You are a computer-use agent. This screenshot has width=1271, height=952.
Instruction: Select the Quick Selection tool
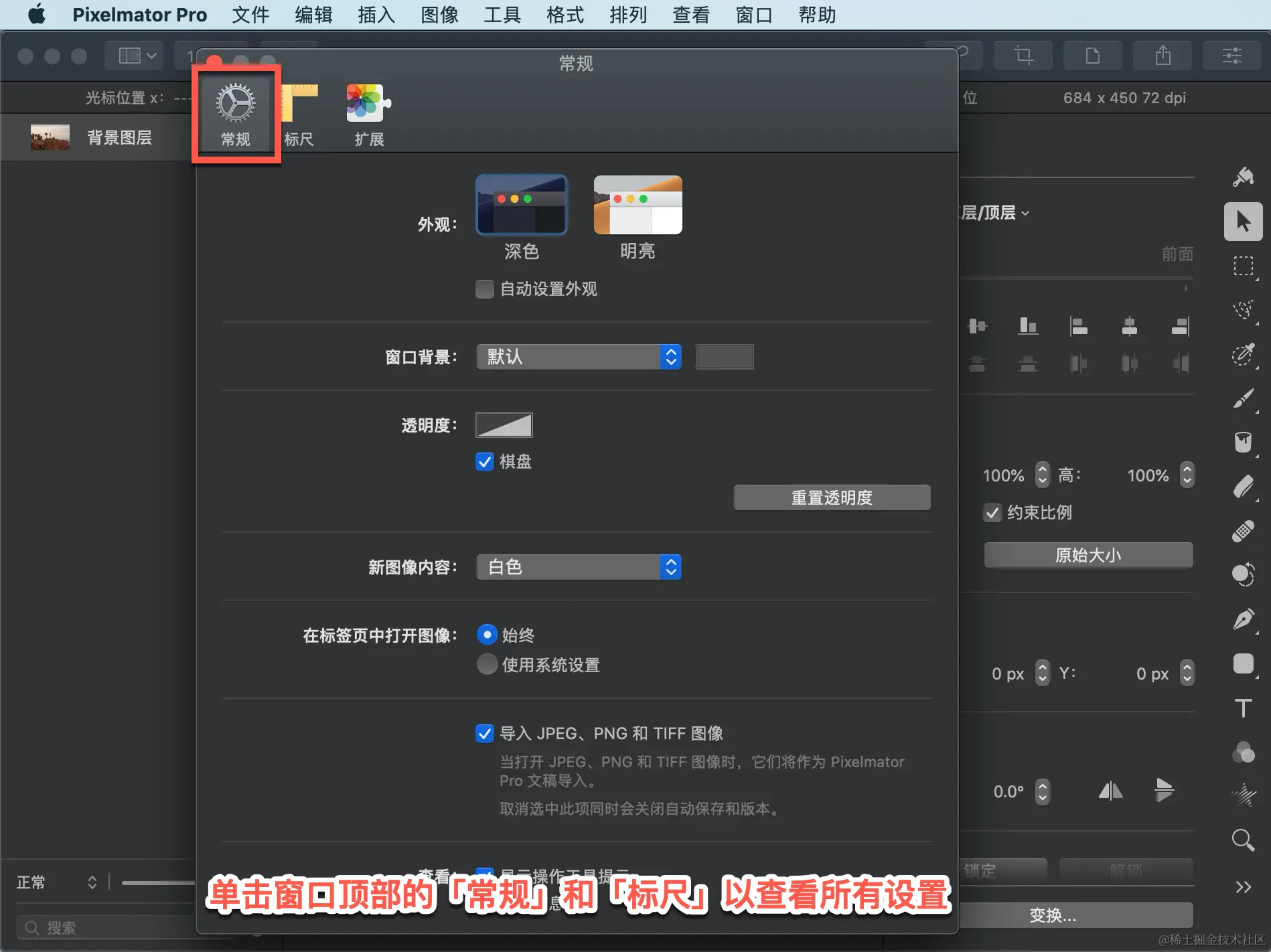1244,354
